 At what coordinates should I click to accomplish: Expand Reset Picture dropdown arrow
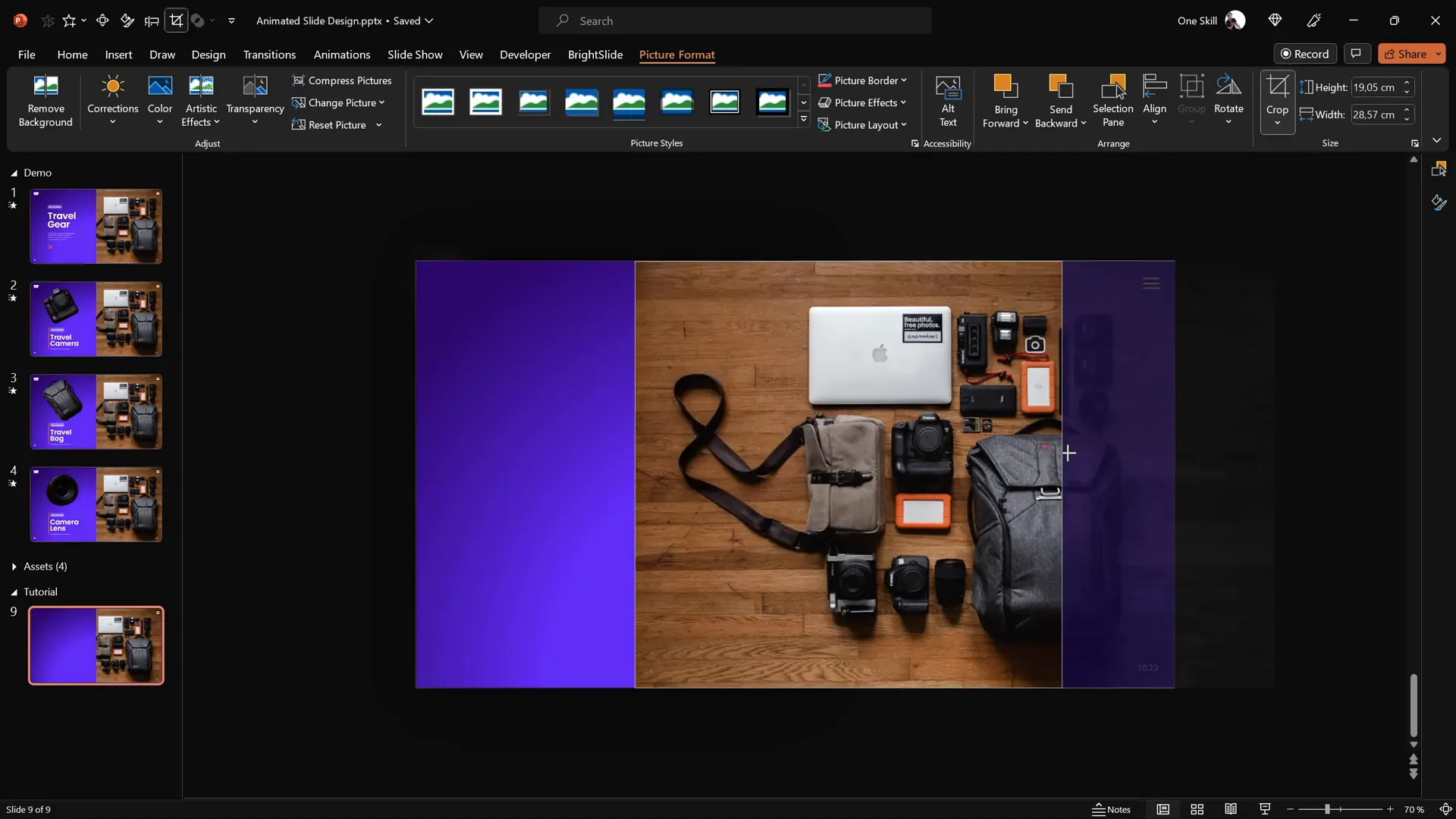click(x=378, y=125)
